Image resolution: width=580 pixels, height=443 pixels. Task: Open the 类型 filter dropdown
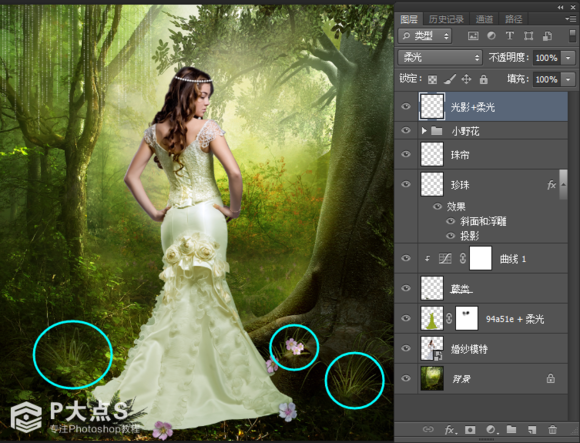click(425, 36)
